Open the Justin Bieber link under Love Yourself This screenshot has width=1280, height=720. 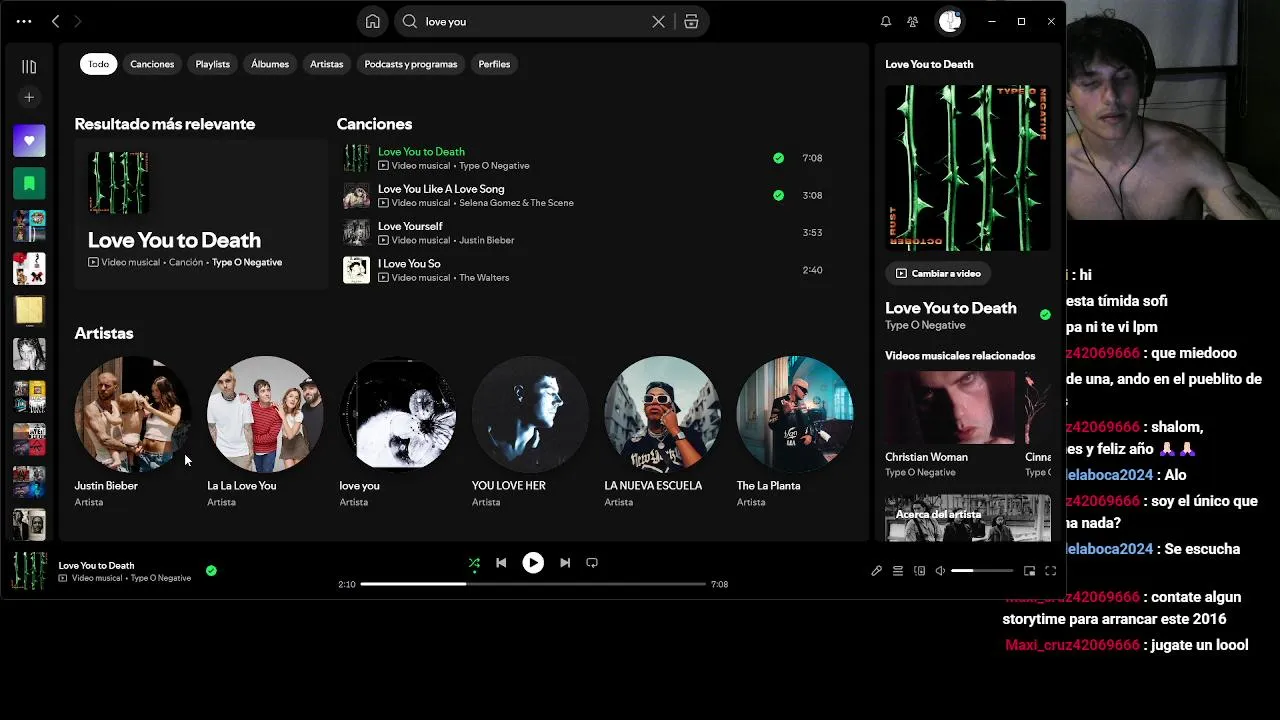pyautogui.click(x=487, y=240)
